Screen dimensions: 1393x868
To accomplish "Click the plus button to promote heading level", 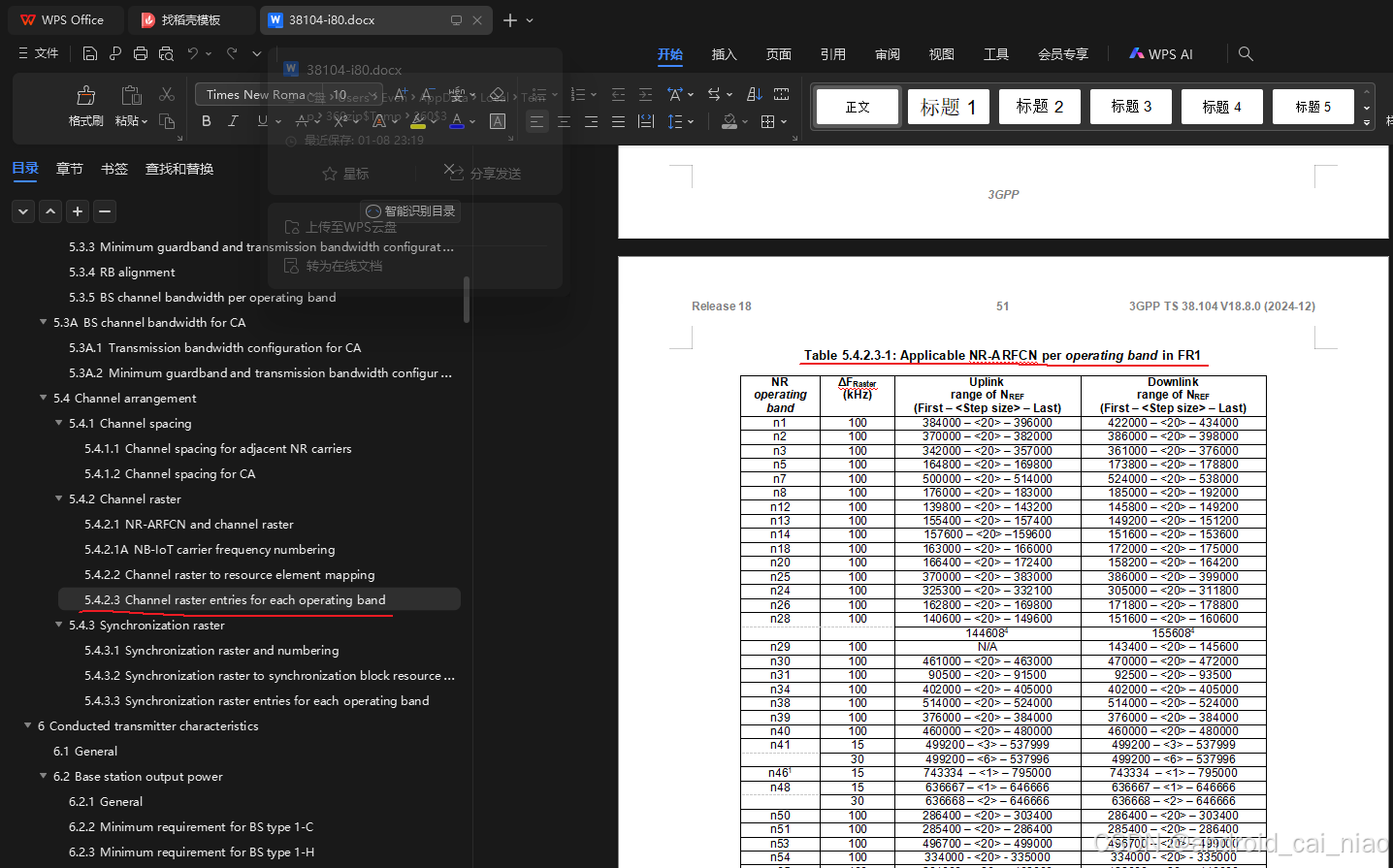I will 78,210.
